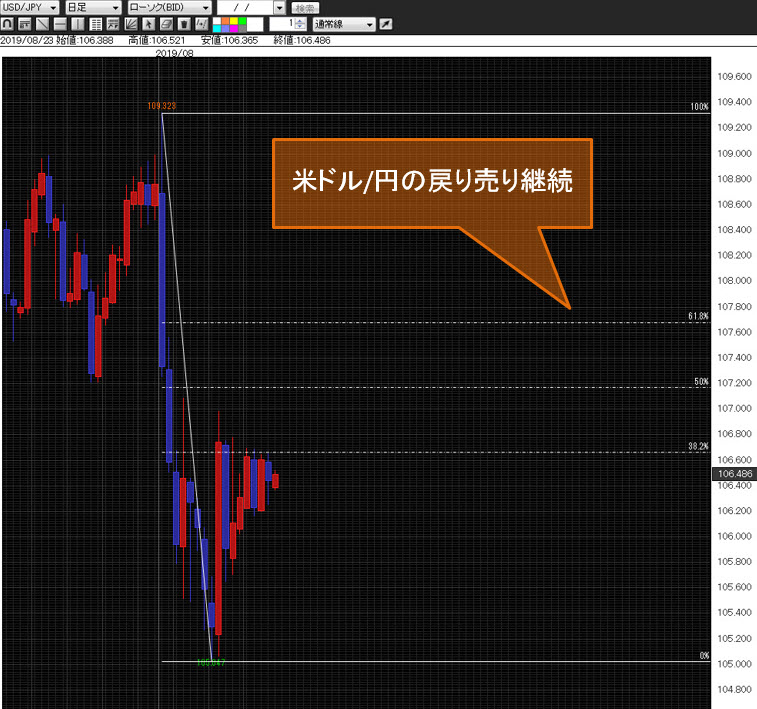Click the line width number field
757x709 pixels.
(x=282, y=24)
